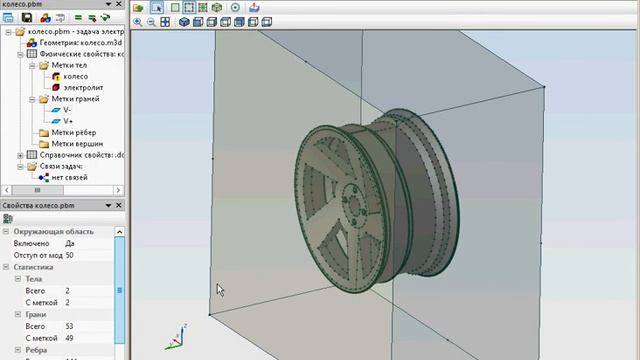The image size is (640, 360).
Task: Click the properties vertical scrollbar thumb
Action: 120,291
